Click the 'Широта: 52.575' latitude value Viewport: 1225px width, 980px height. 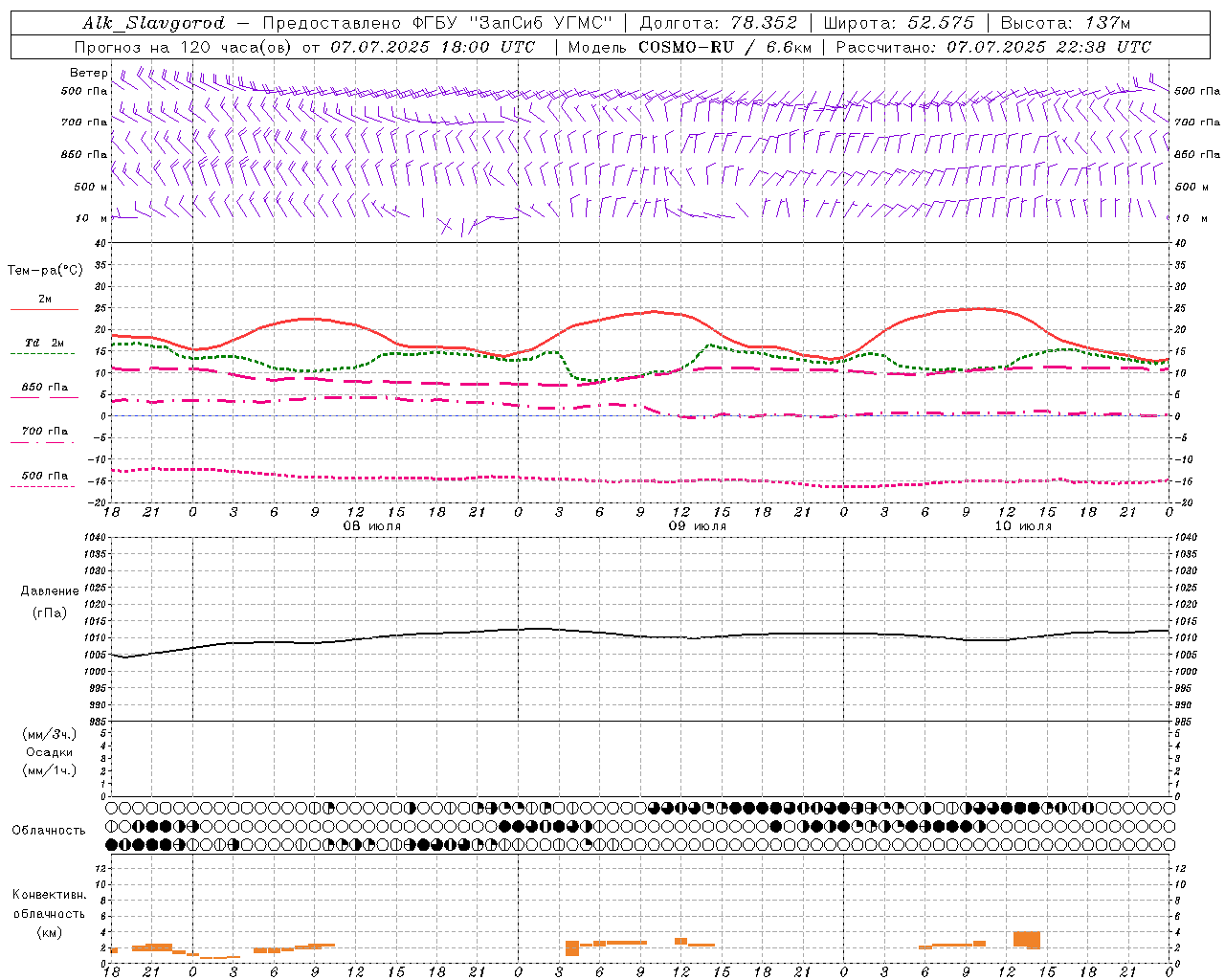coord(899,23)
